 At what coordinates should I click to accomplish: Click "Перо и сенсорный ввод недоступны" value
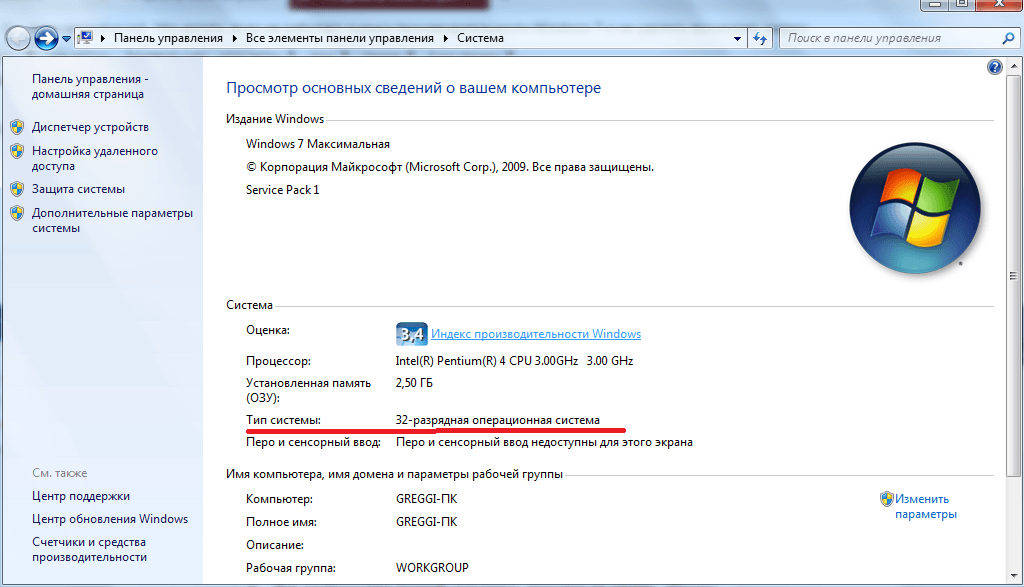(544, 443)
